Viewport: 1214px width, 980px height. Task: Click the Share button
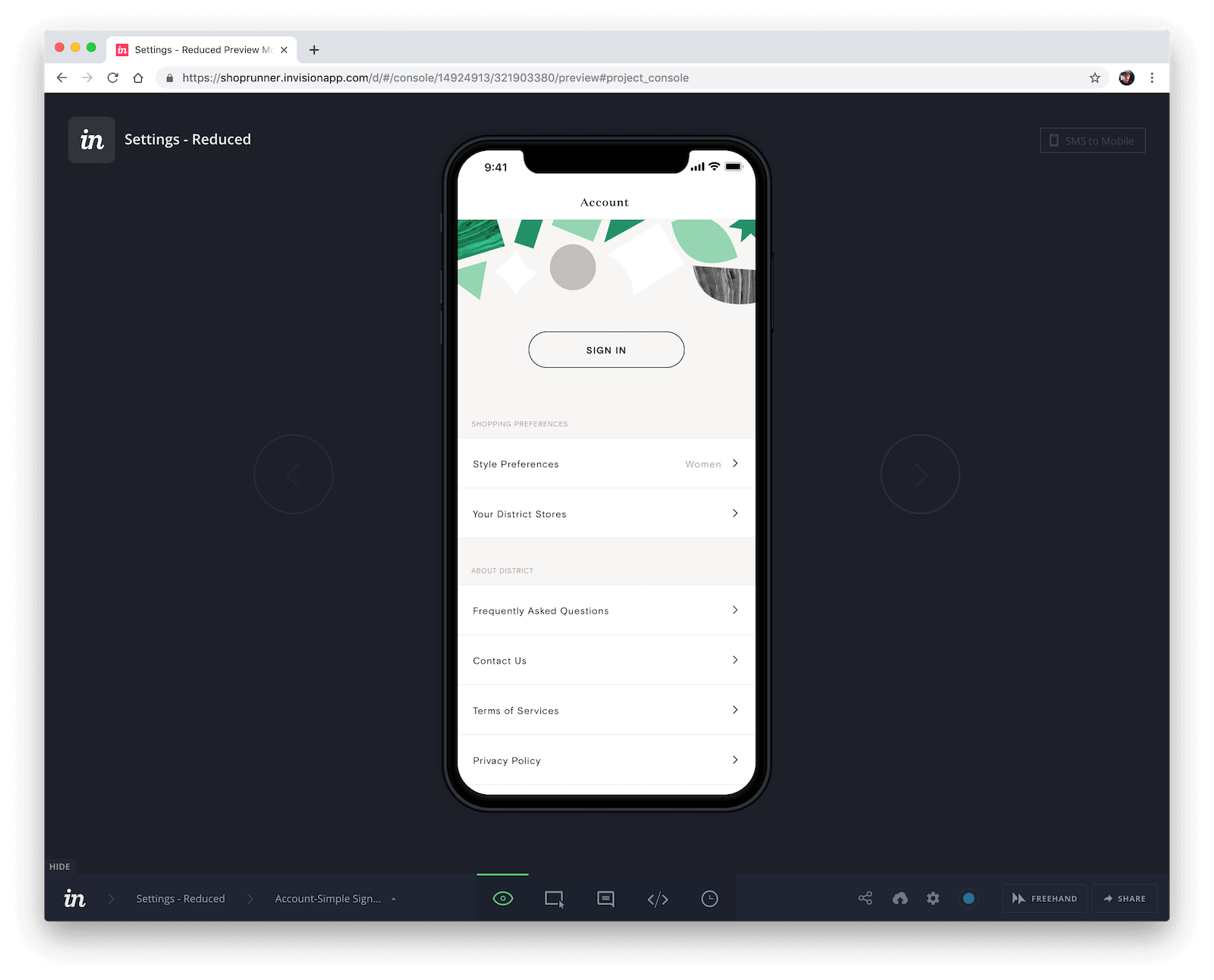pos(1124,898)
